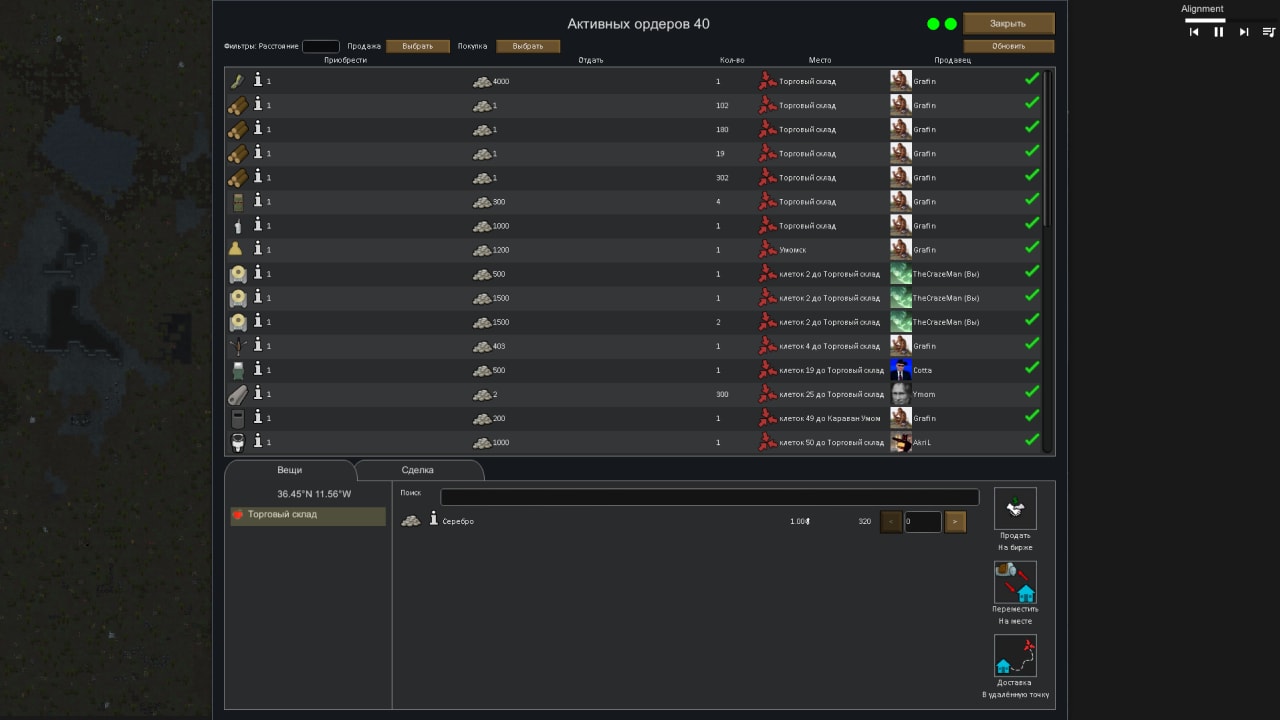Focus the Расстояние filter input field
The width and height of the screenshot is (1280, 720).
click(x=321, y=46)
